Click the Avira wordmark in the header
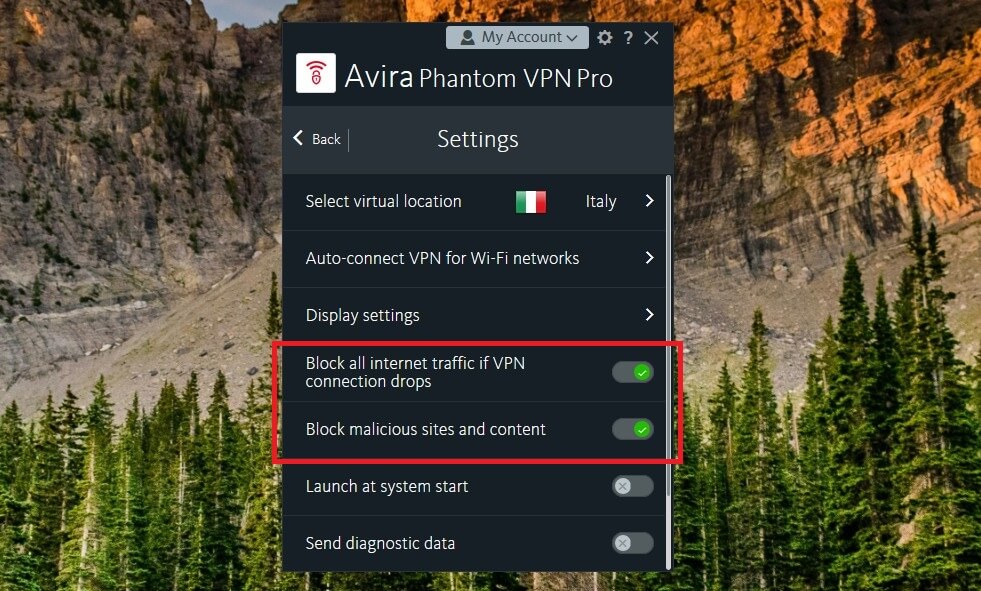981x591 pixels. coord(381,77)
